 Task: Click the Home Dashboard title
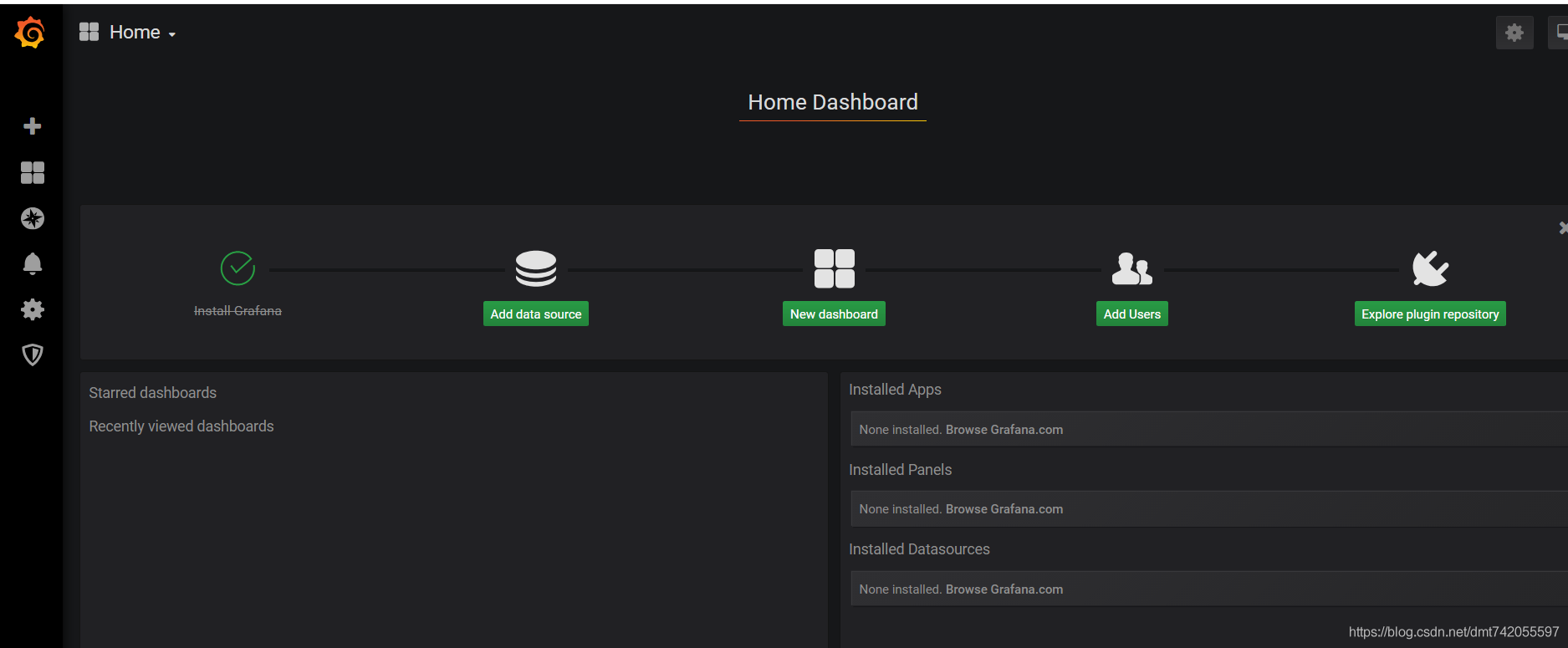[833, 102]
